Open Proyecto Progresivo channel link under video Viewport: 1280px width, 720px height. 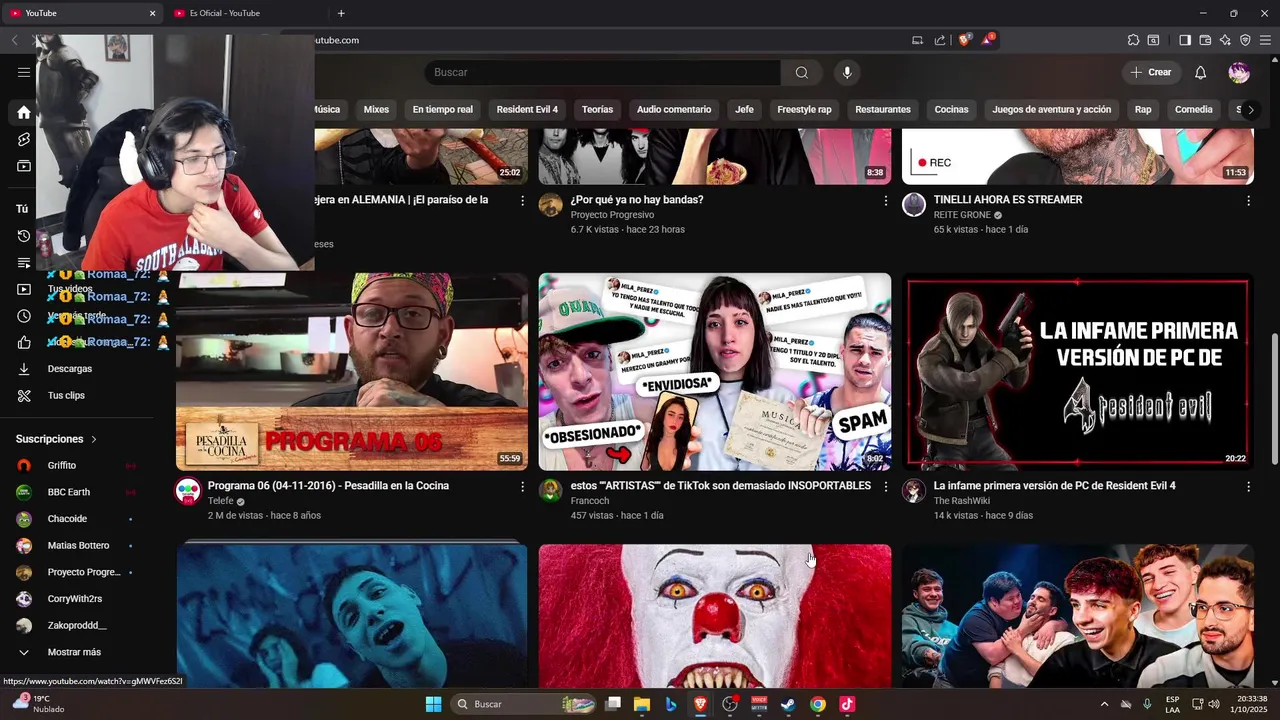(612, 215)
